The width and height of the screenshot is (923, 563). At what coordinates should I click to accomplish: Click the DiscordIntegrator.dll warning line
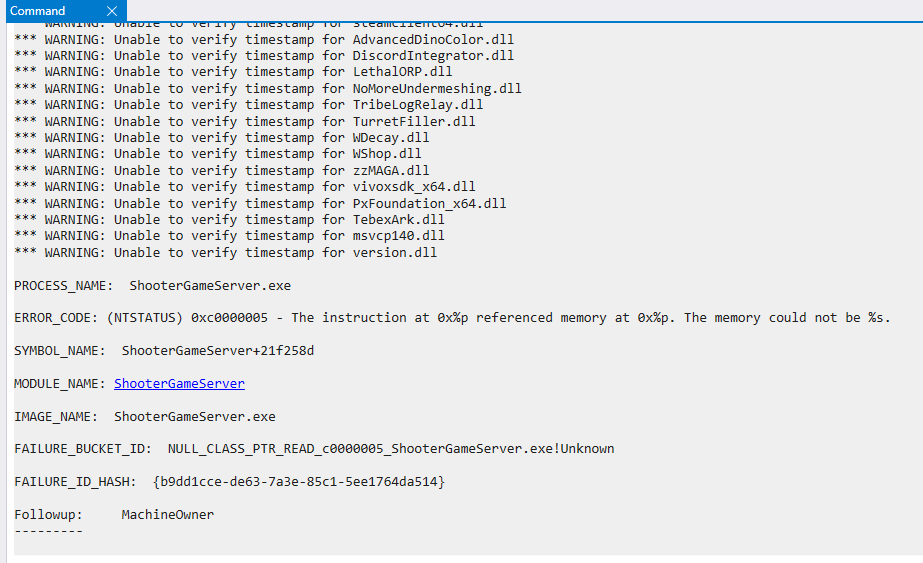click(x=264, y=56)
